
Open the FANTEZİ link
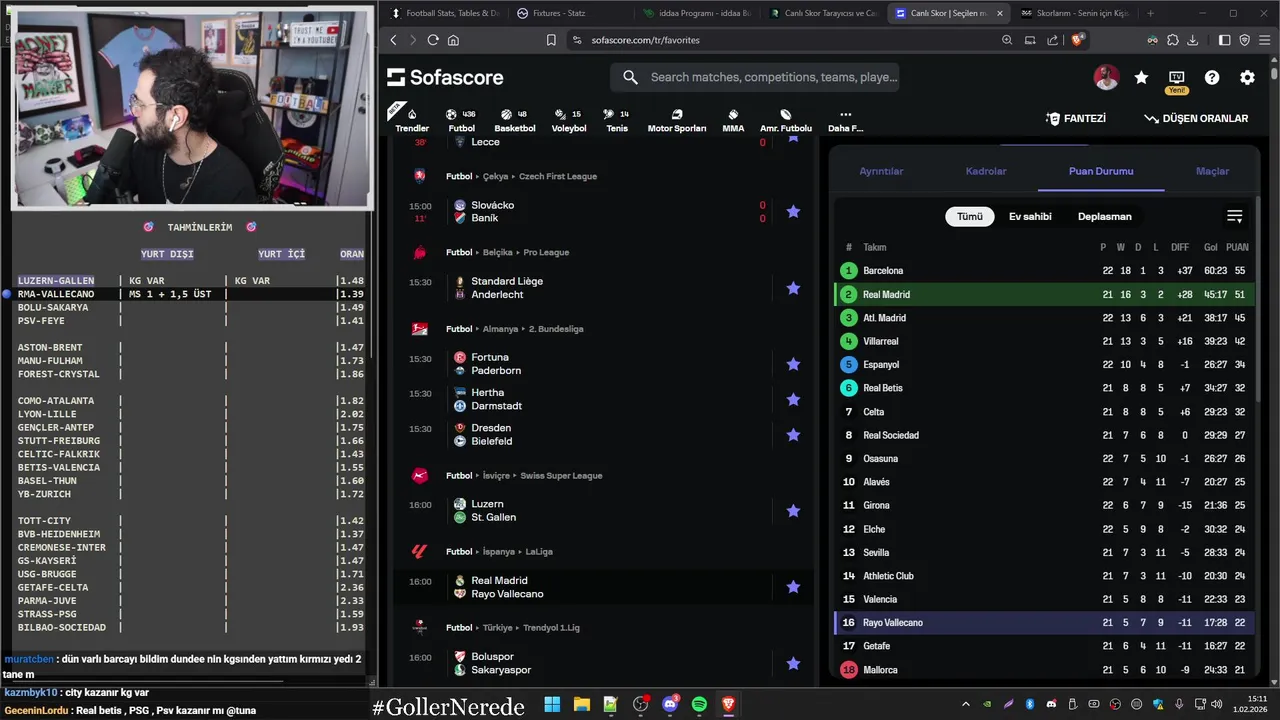point(1076,118)
